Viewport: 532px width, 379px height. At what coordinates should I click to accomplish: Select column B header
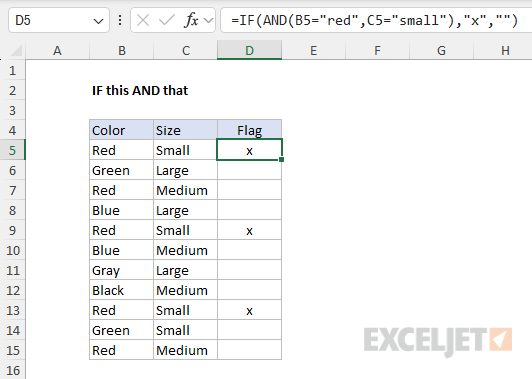pyautogui.click(x=121, y=51)
